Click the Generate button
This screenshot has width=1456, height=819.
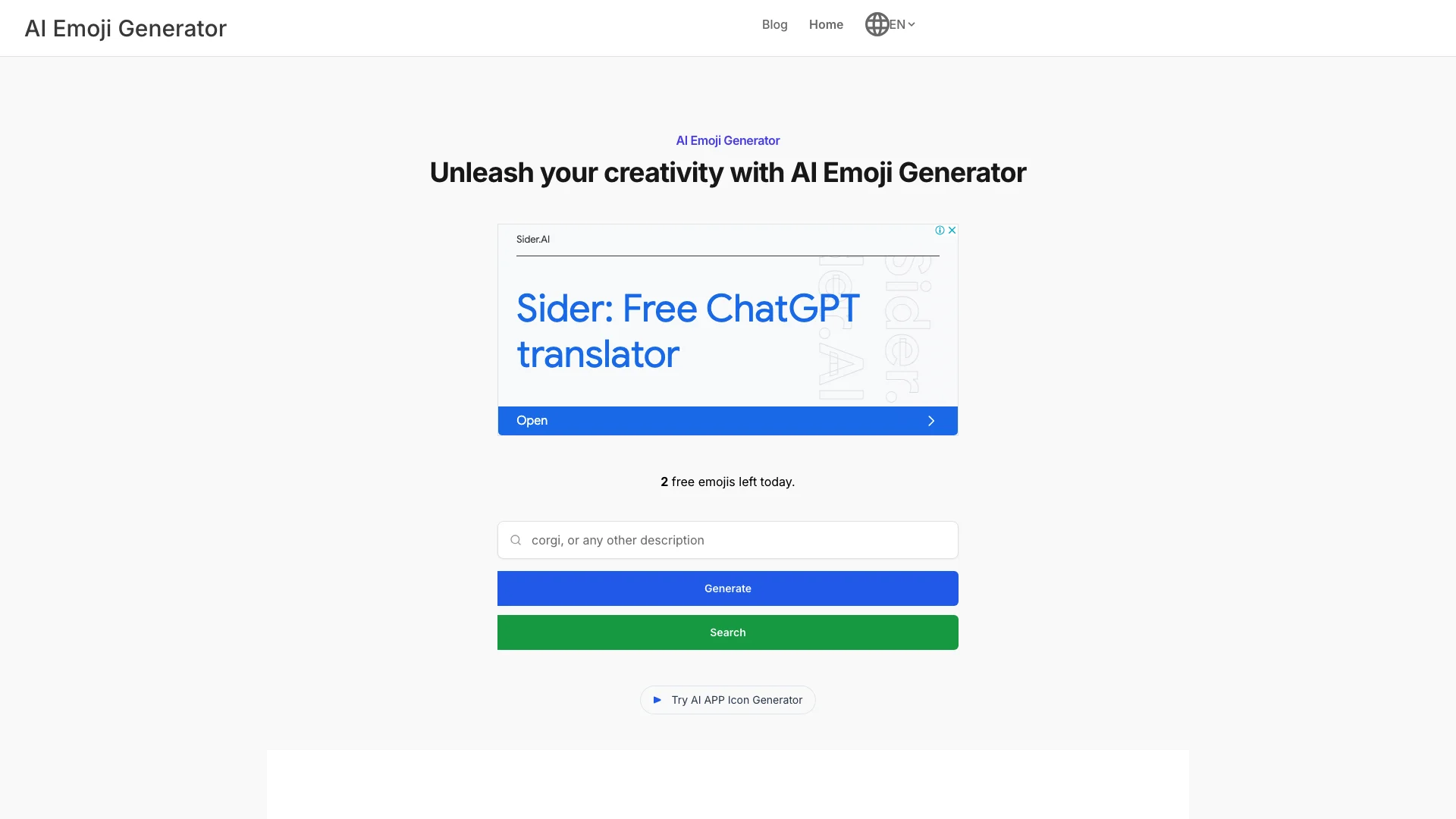pyautogui.click(x=728, y=588)
